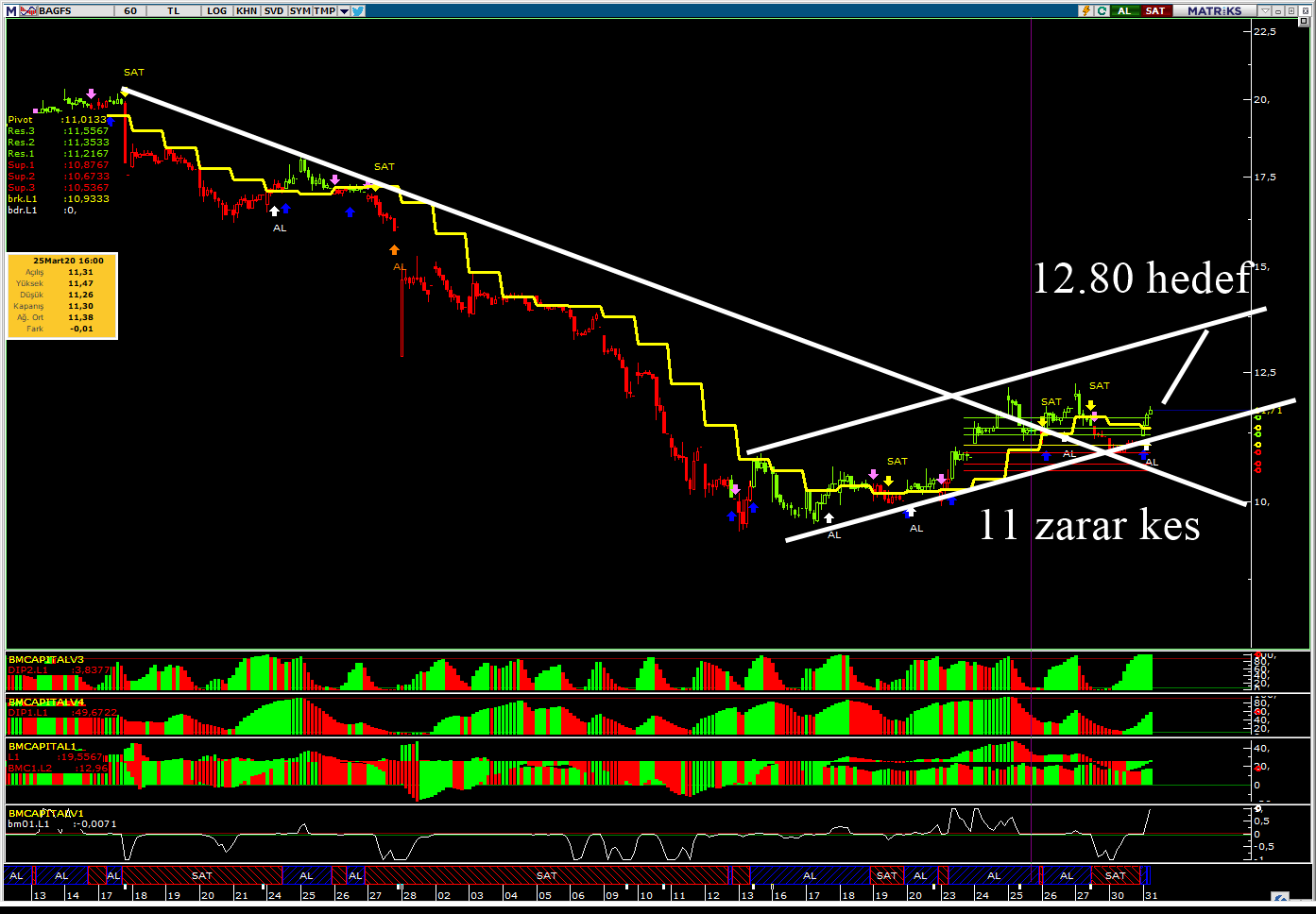
Task: Click the 17,5 price axis label
Action: pos(1265,178)
